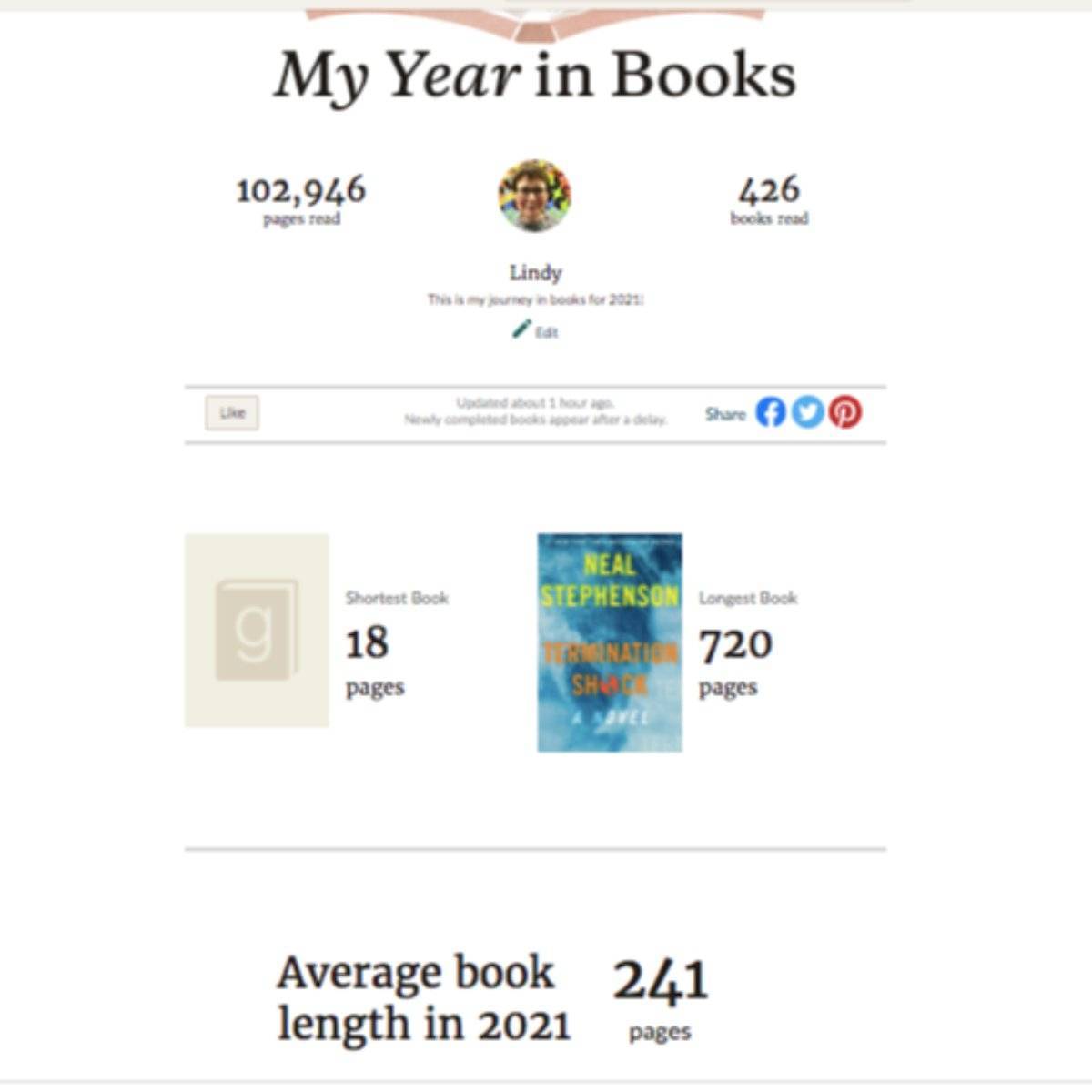
Task: Open Lindy's profile picture
Action: (x=535, y=196)
